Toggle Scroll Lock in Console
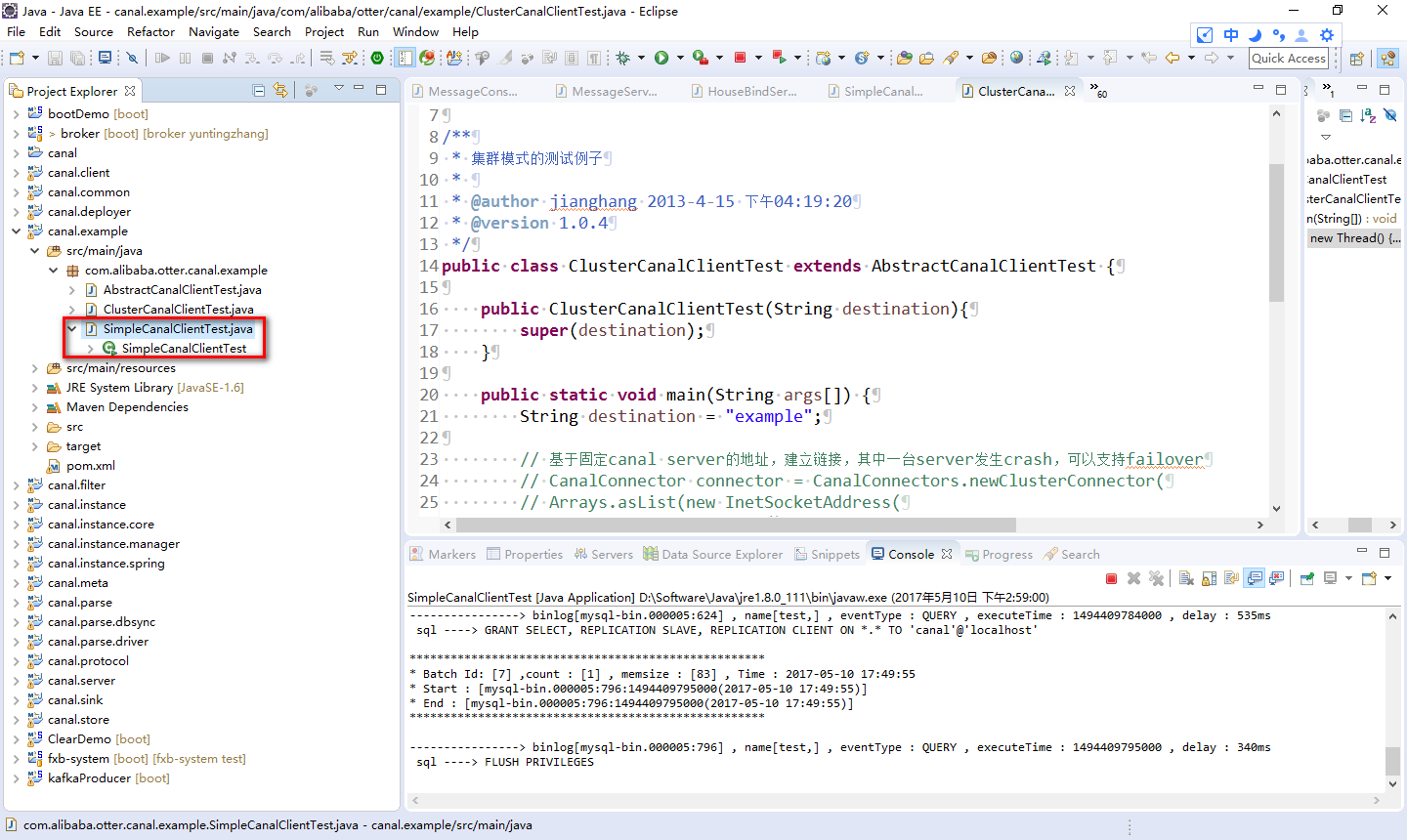 (x=1209, y=578)
